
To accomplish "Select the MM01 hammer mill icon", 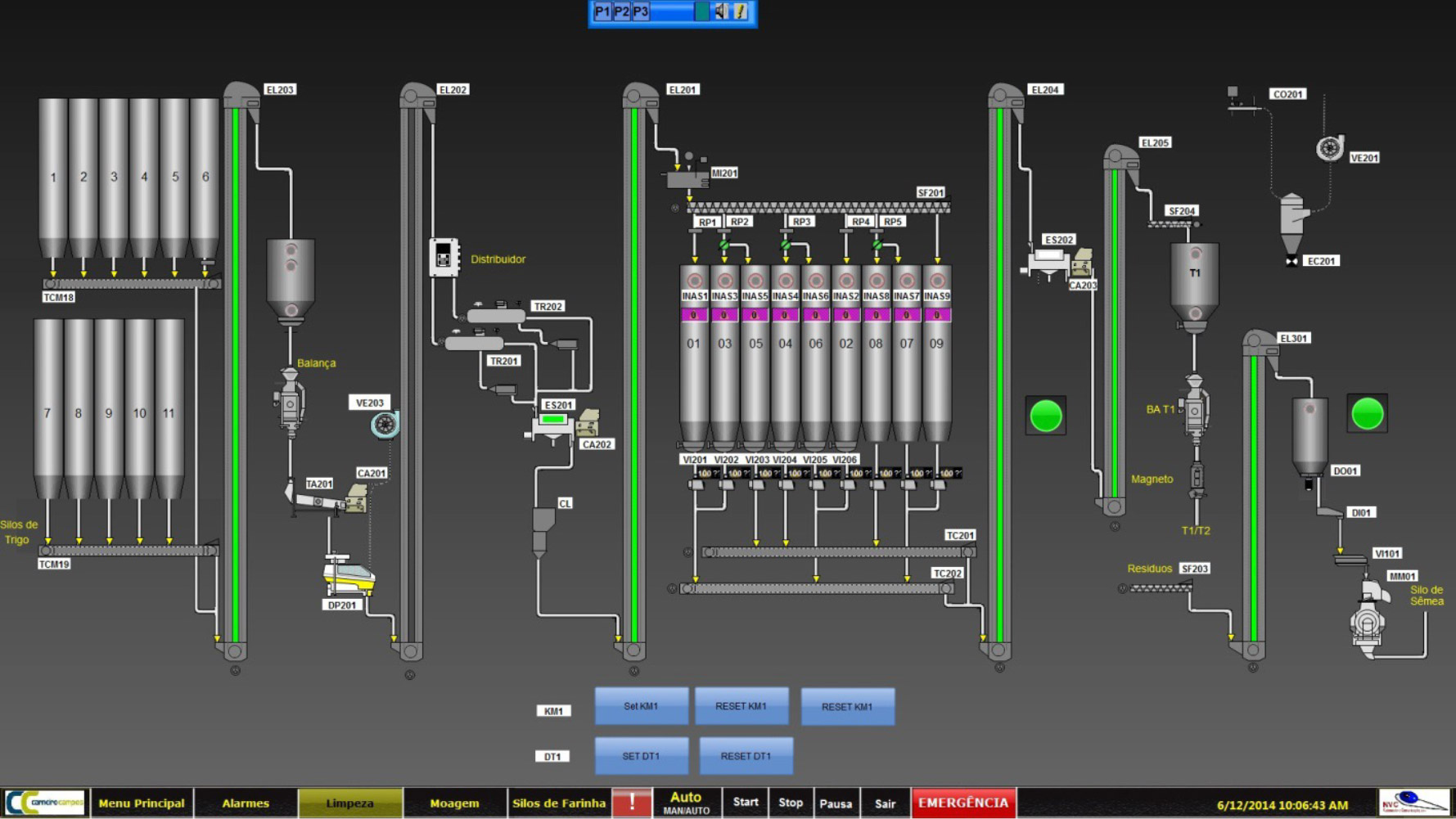I will [1368, 619].
